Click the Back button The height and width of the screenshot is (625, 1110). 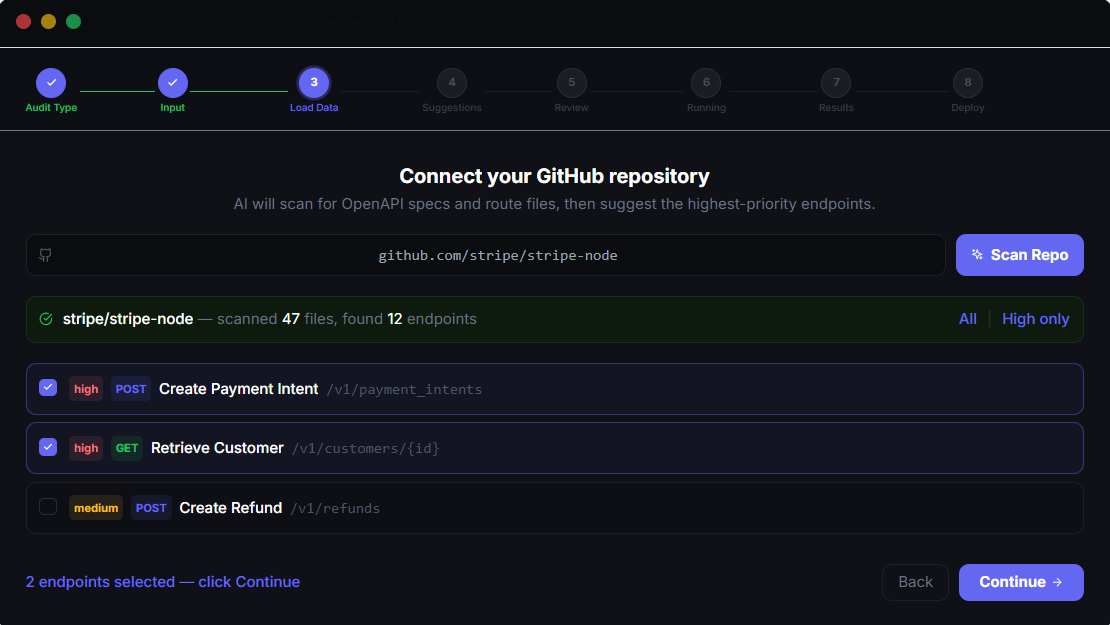[915, 582]
